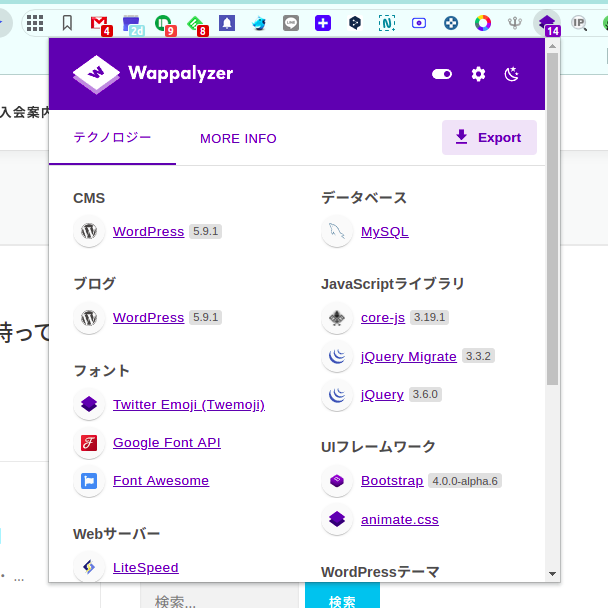Image resolution: width=608 pixels, height=608 pixels.
Task: Click the jQuery Migrate icon
Action: click(x=337, y=356)
